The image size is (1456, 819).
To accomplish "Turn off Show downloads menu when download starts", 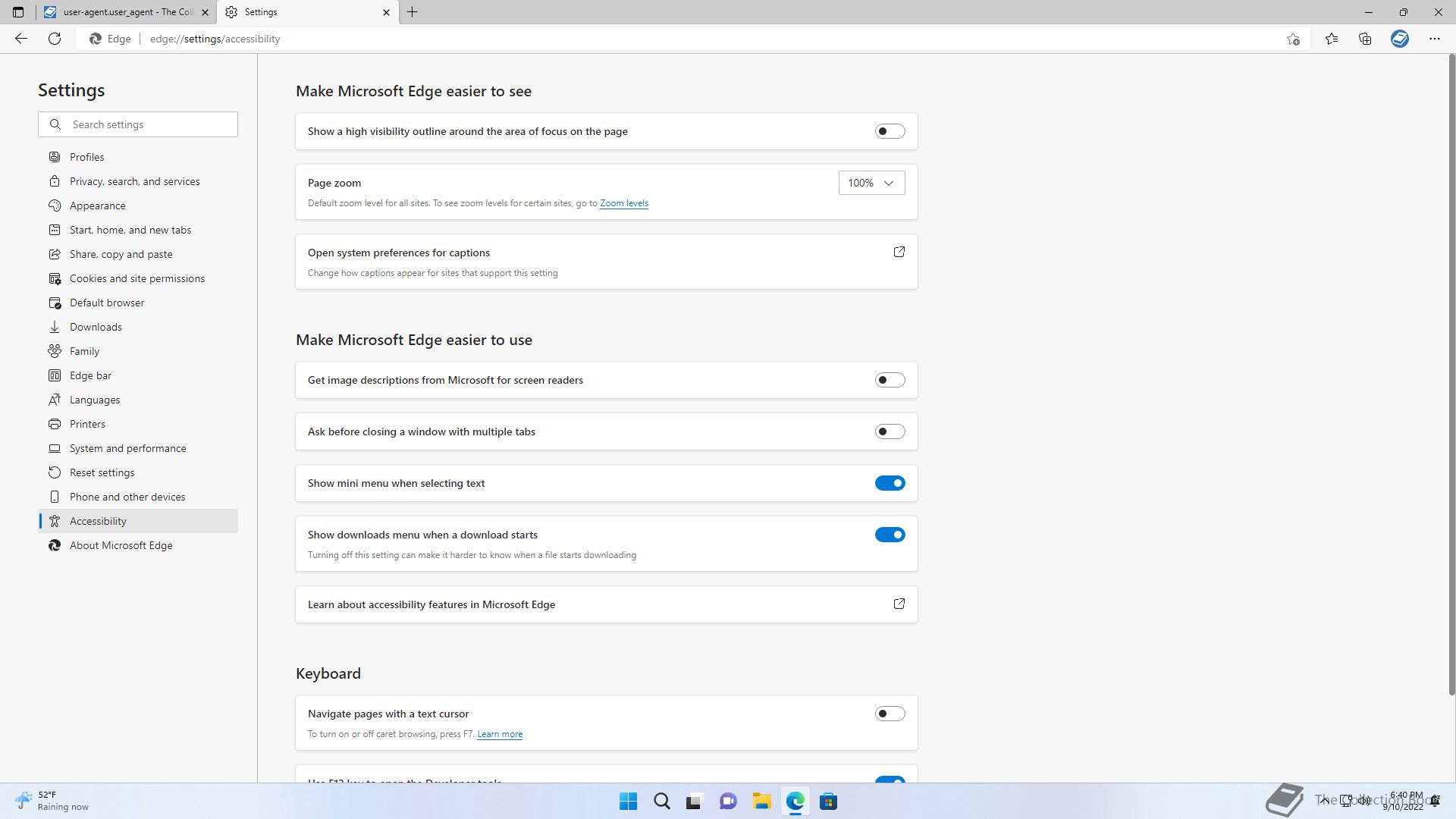I will tap(890, 535).
